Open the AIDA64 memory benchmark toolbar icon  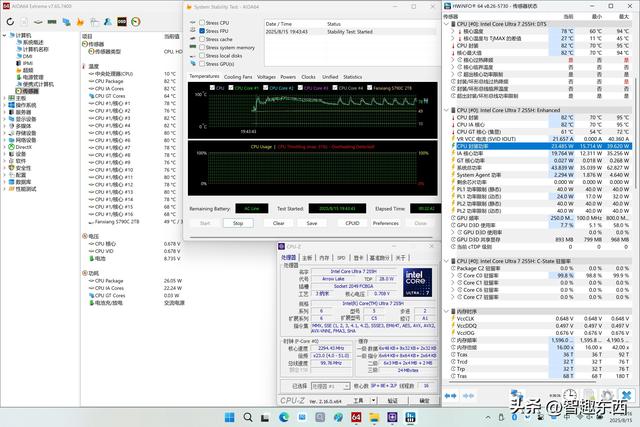coord(52,22)
